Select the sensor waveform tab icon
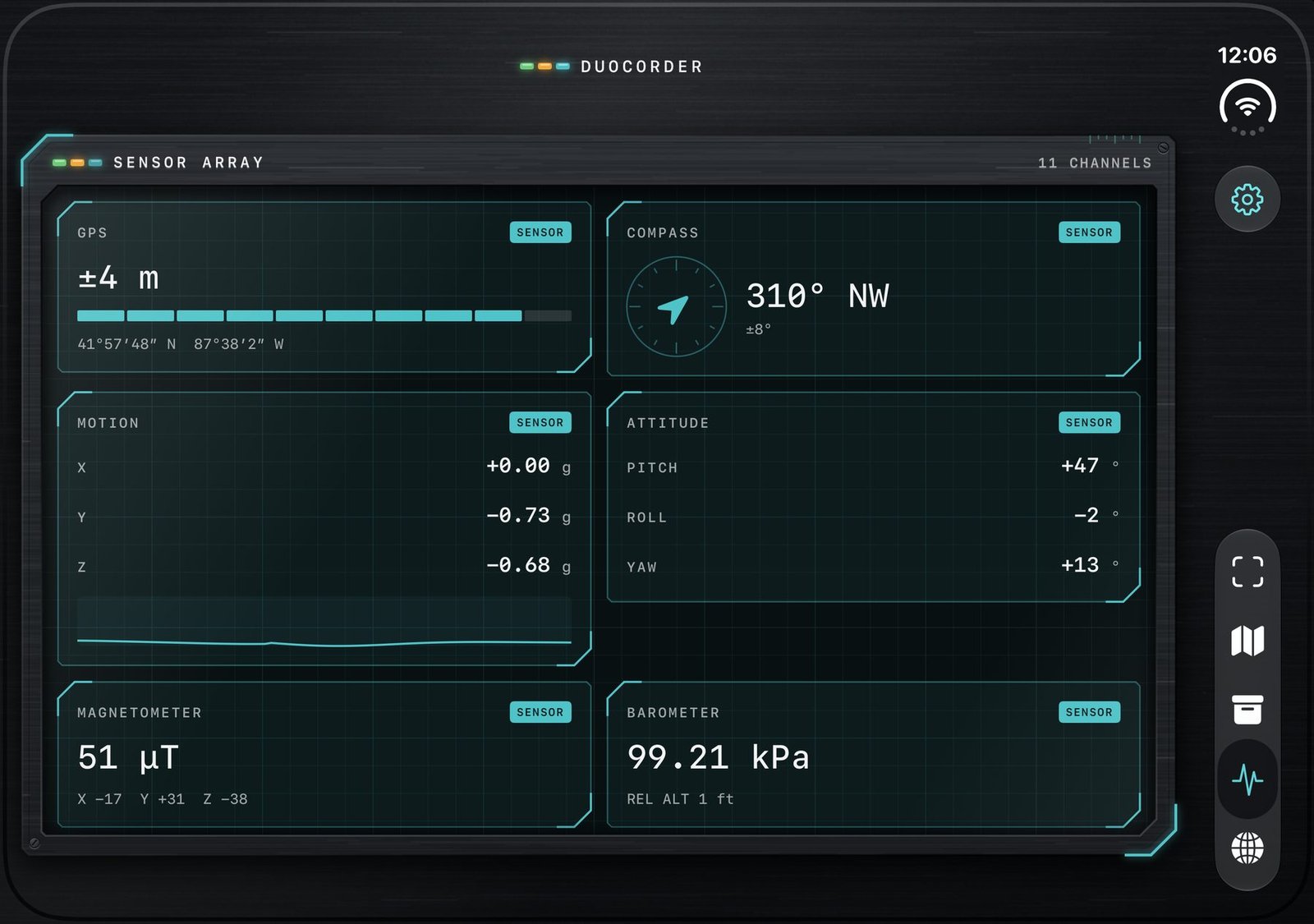Viewport: 1314px width, 924px height. click(x=1247, y=779)
